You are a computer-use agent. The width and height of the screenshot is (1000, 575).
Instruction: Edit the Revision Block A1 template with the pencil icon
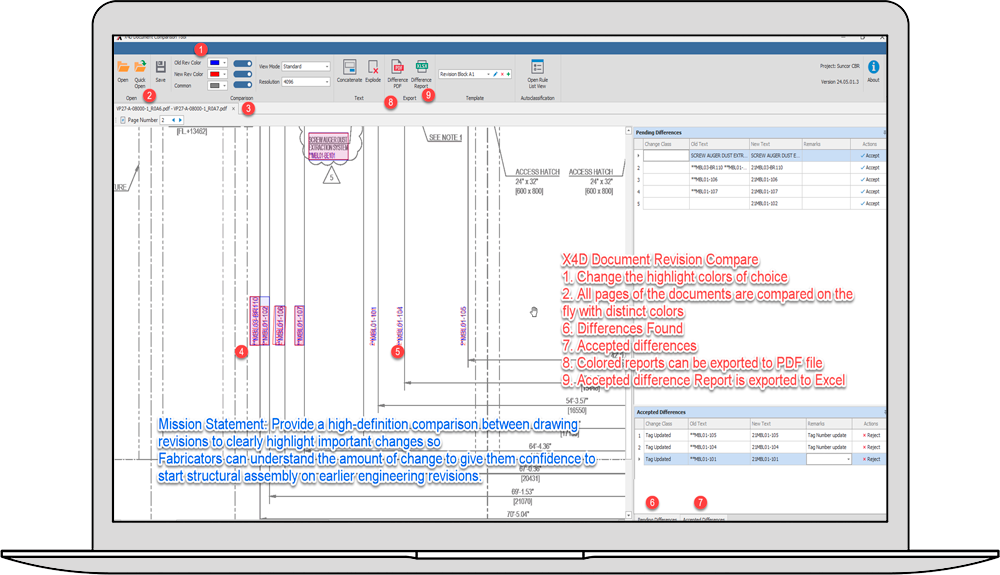(x=496, y=75)
